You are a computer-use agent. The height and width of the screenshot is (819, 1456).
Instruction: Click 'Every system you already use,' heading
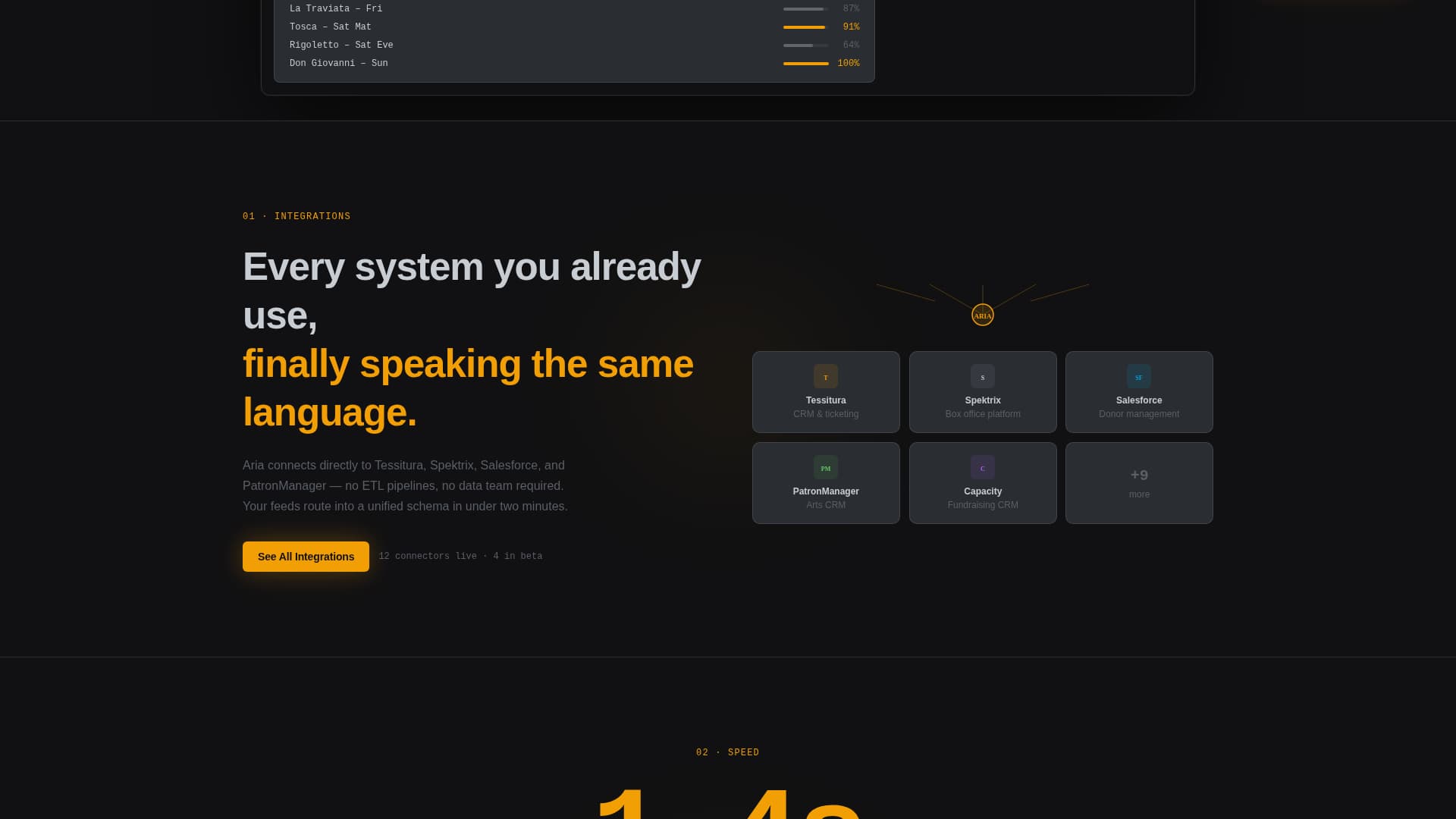[472, 291]
